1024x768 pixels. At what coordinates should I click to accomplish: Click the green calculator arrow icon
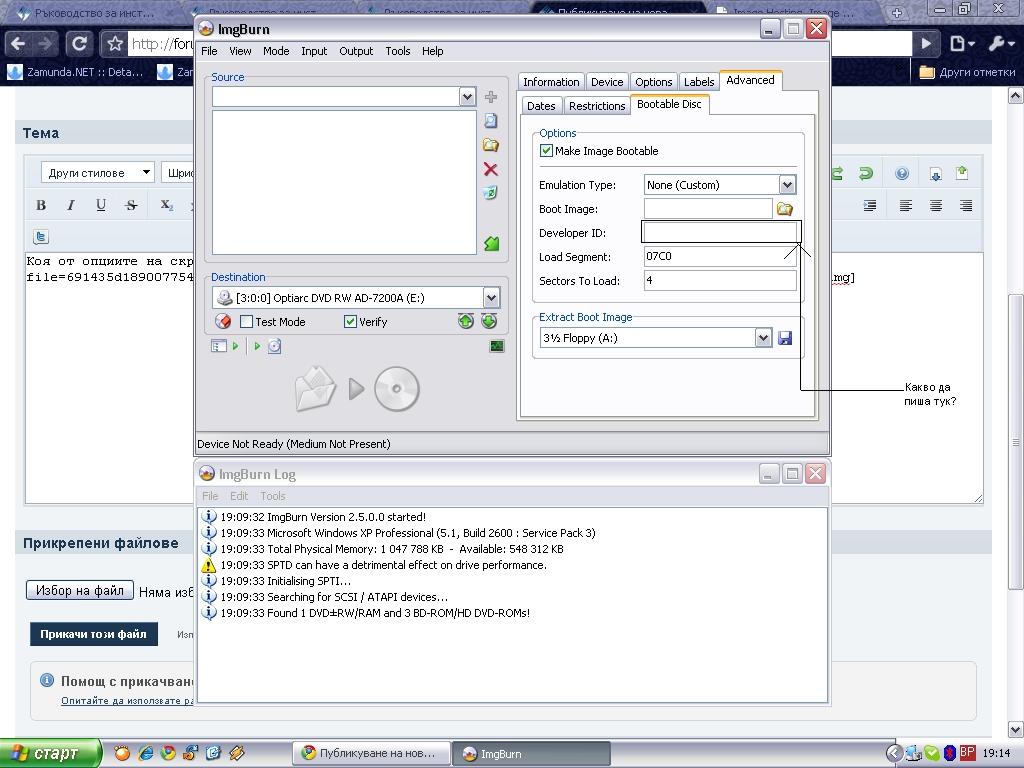click(490, 243)
